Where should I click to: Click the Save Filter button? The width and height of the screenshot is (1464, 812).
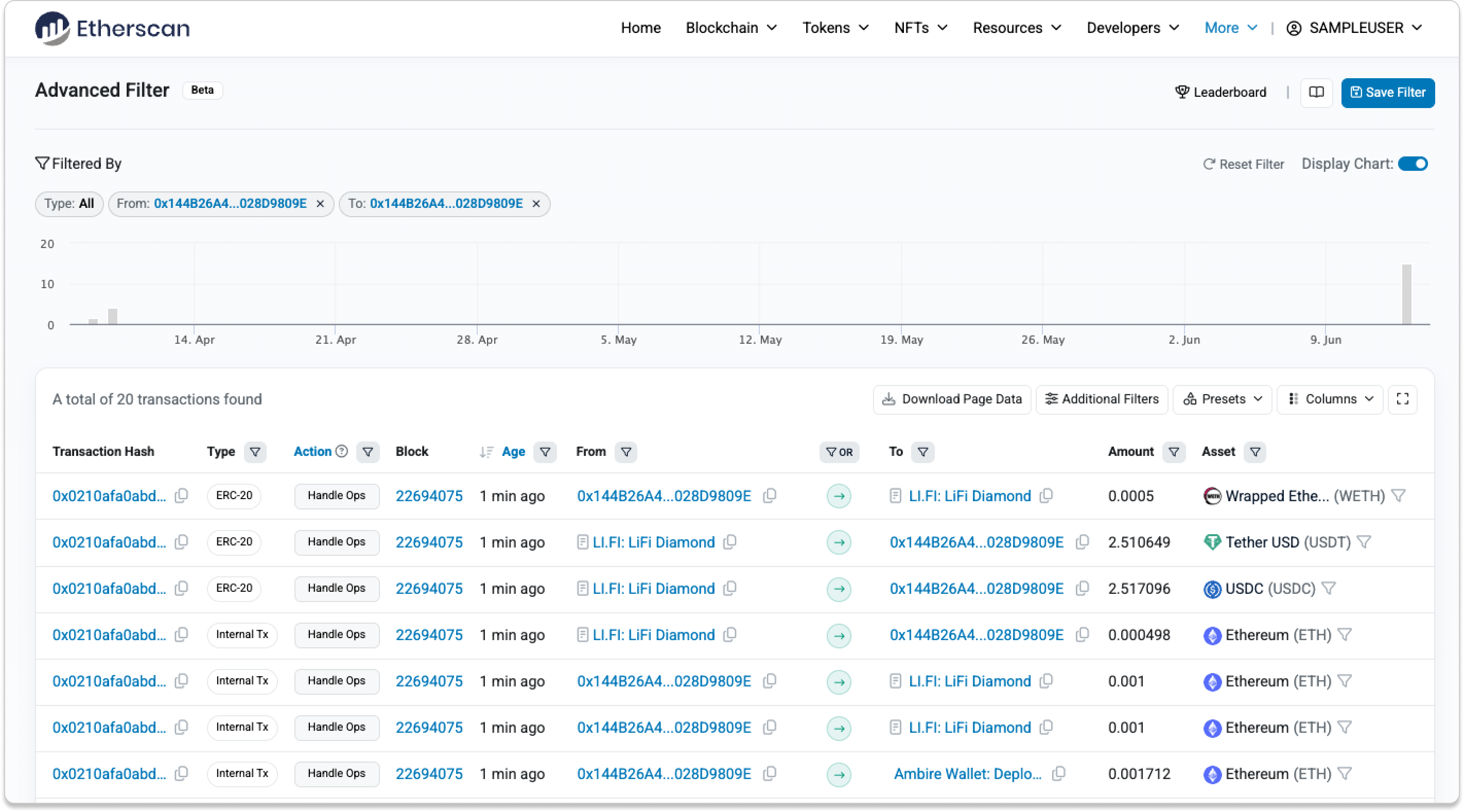pyautogui.click(x=1387, y=92)
